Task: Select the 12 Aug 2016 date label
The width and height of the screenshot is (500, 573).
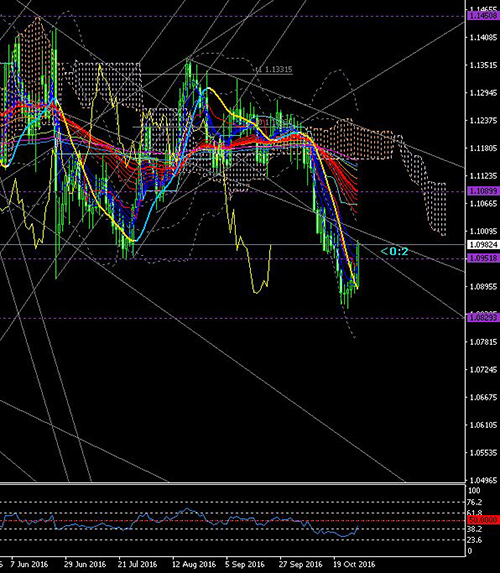Action: [194, 564]
